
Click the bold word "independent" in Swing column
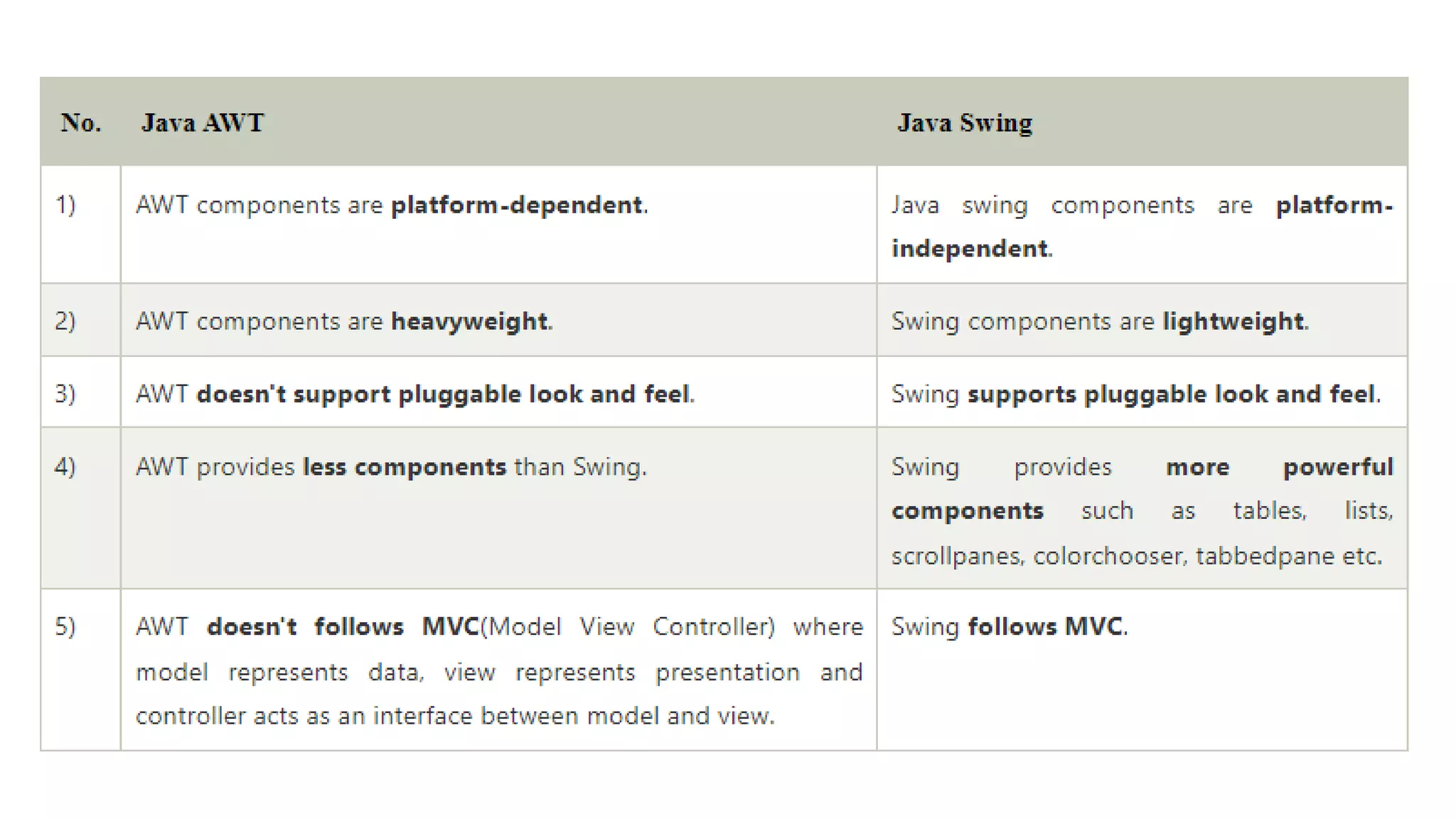click(970, 249)
